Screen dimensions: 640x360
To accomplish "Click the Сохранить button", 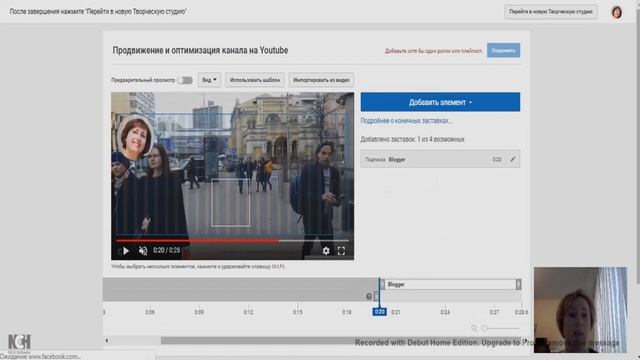I will pos(503,51).
